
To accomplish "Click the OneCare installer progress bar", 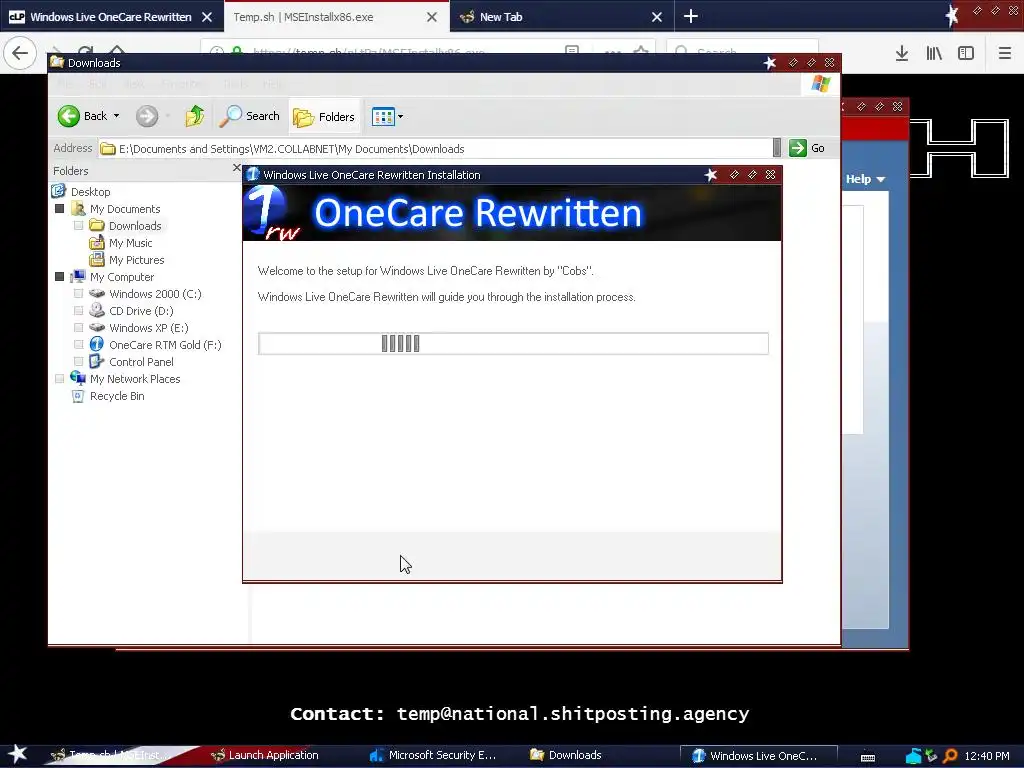I will pyautogui.click(x=513, y=344).
